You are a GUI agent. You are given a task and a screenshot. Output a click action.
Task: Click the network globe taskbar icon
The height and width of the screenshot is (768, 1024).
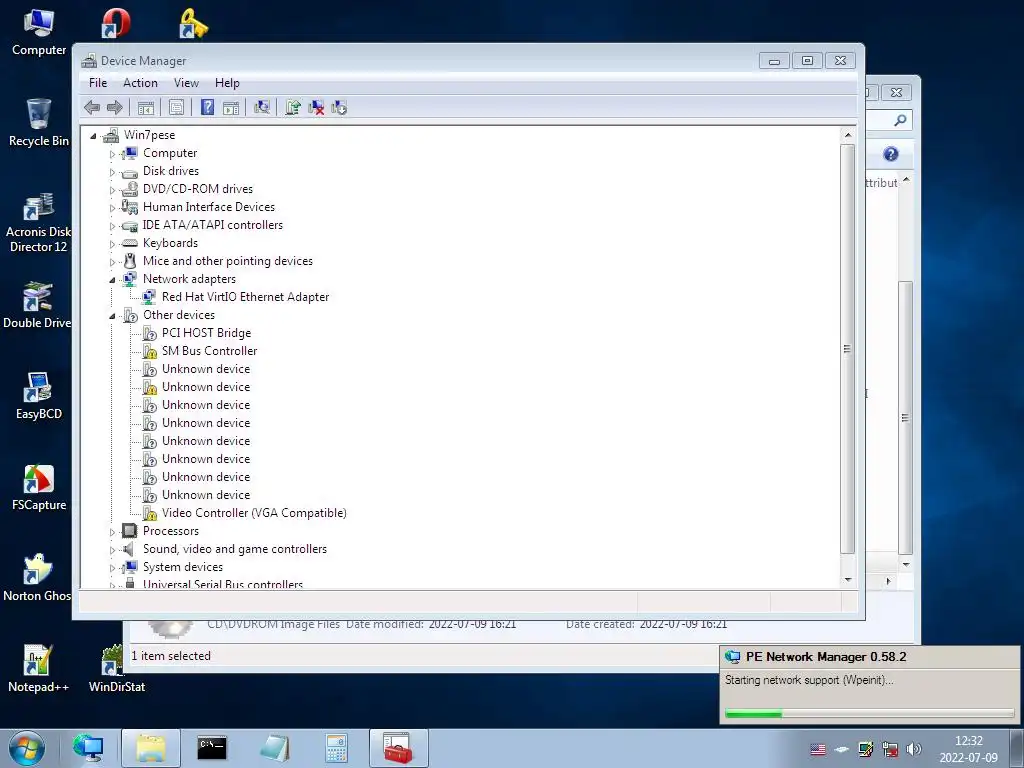pos(88,748)
